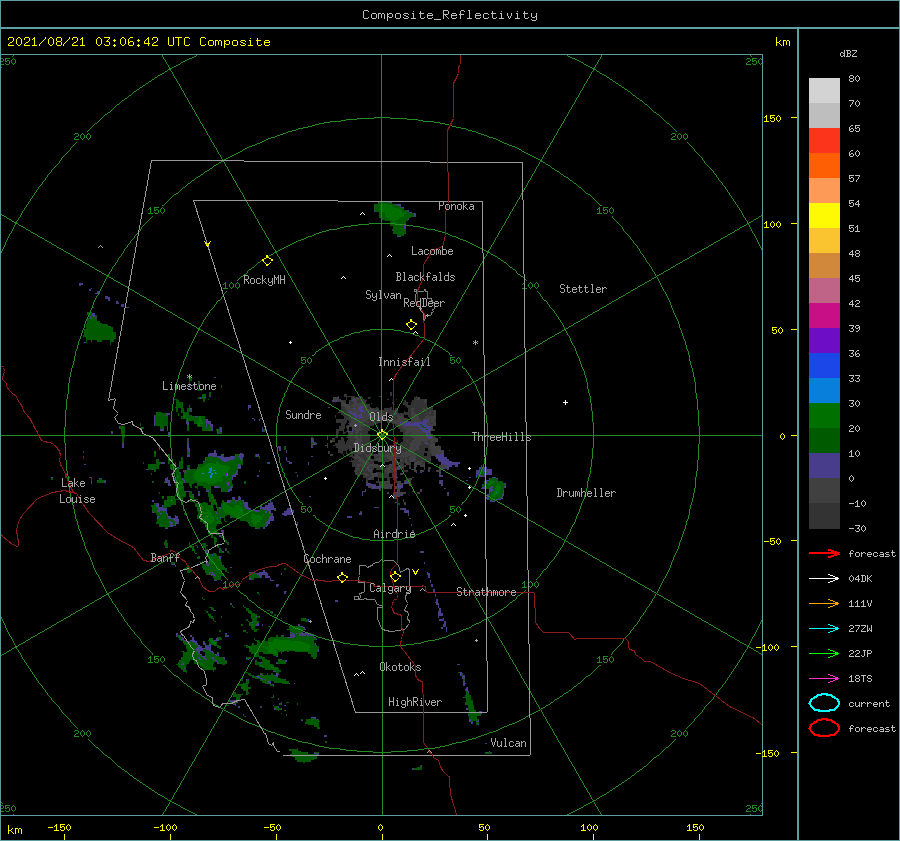Select the orange 111V arrow in legend
The image size is (900, 841).
tap(824, 603)
